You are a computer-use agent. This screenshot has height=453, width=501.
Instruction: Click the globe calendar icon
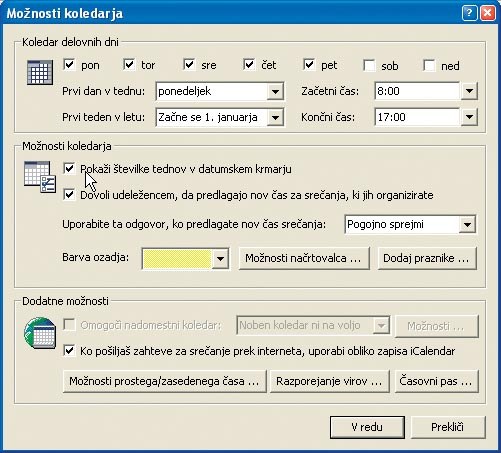tap(40, 333)
